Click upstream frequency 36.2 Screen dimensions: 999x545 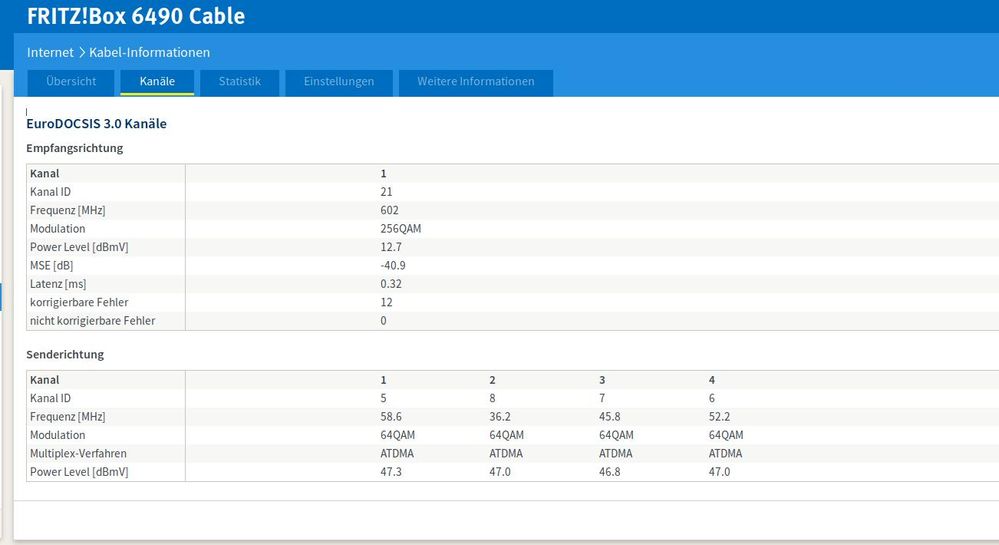tap(500, 417)
